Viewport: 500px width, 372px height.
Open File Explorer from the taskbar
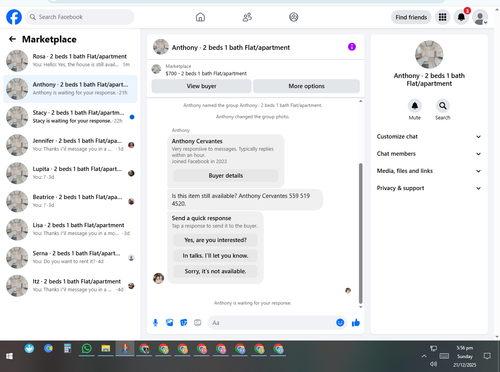(x=106, y=349)
